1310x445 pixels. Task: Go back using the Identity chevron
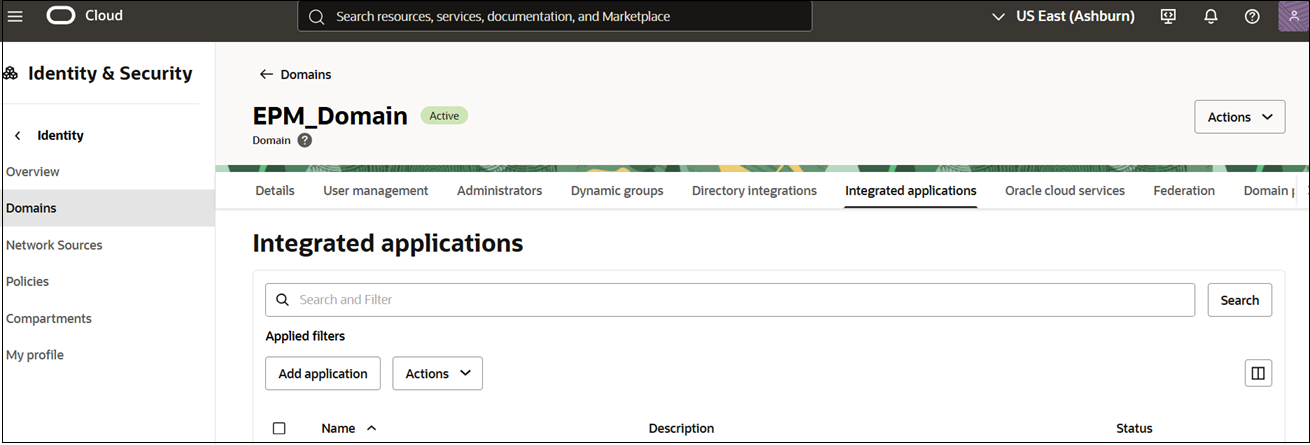pos(18,135)
